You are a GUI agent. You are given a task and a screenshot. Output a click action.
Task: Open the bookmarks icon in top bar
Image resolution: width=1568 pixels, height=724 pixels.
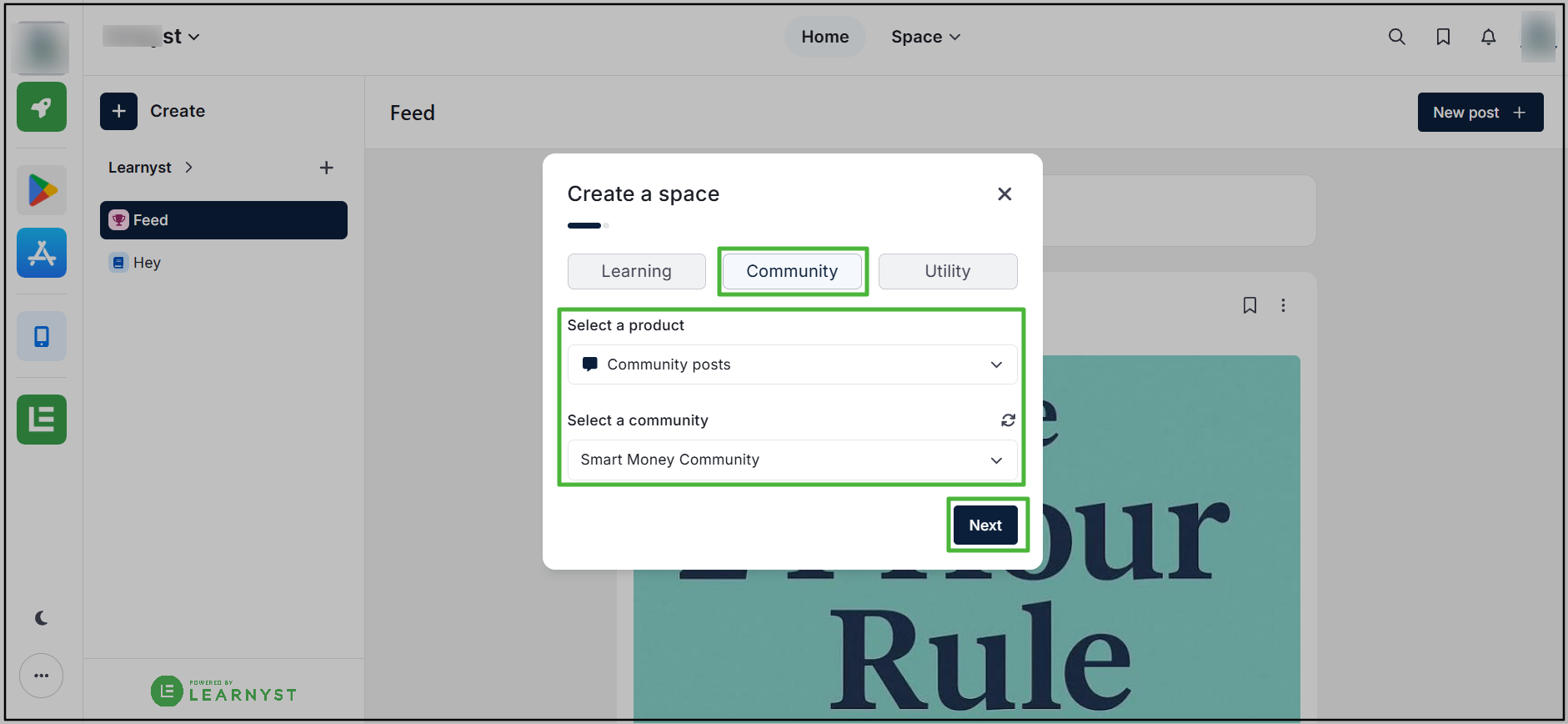(1443, 37)
